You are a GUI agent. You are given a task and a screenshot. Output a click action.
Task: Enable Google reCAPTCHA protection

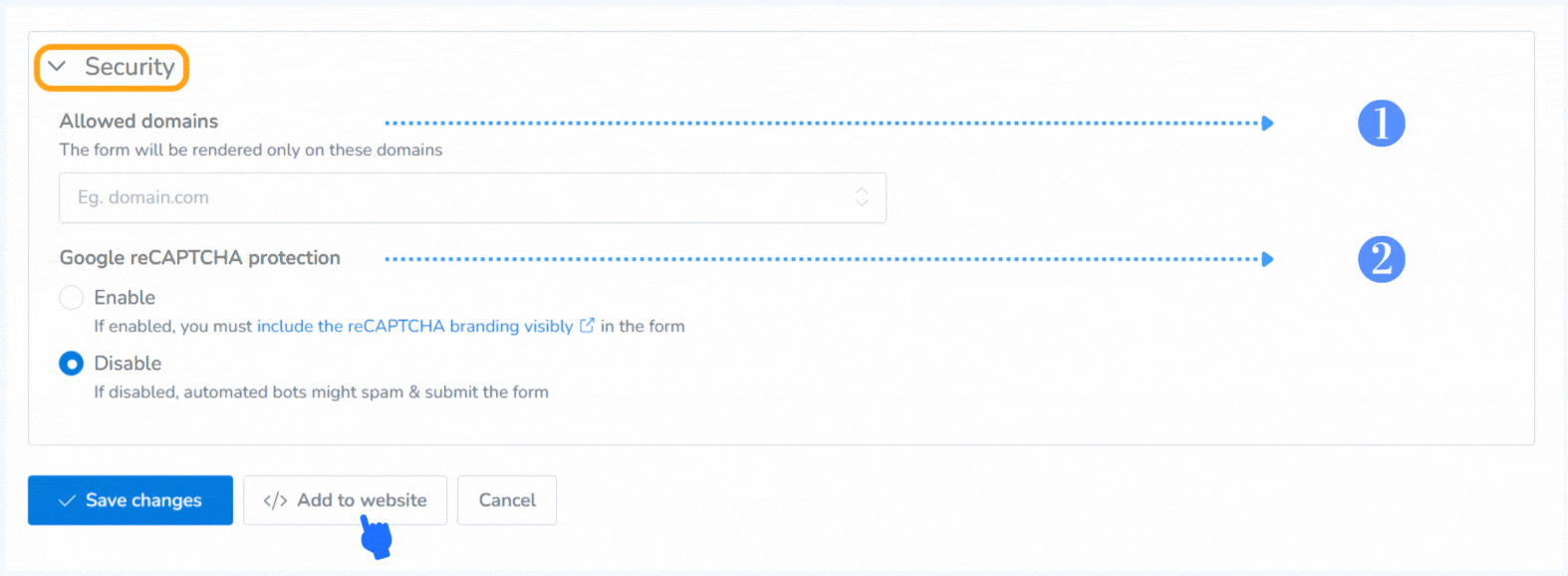coord(71,297)
